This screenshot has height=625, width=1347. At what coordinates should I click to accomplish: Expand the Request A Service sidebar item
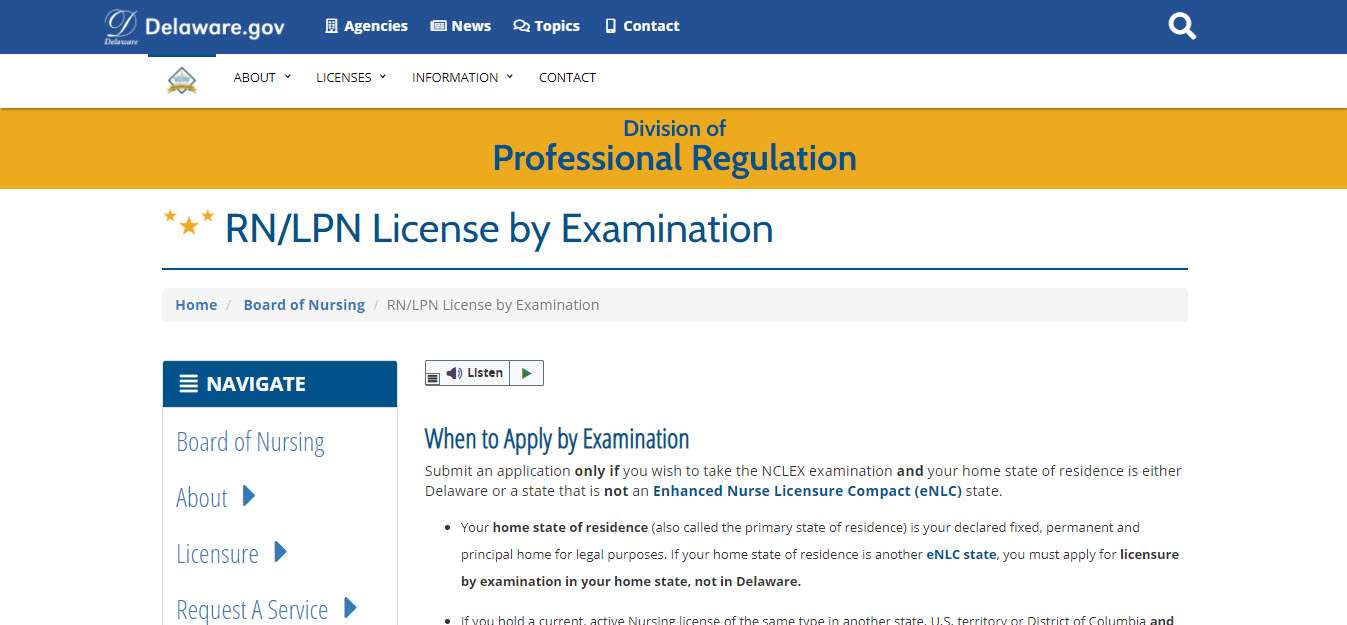[x=350, y=609]
